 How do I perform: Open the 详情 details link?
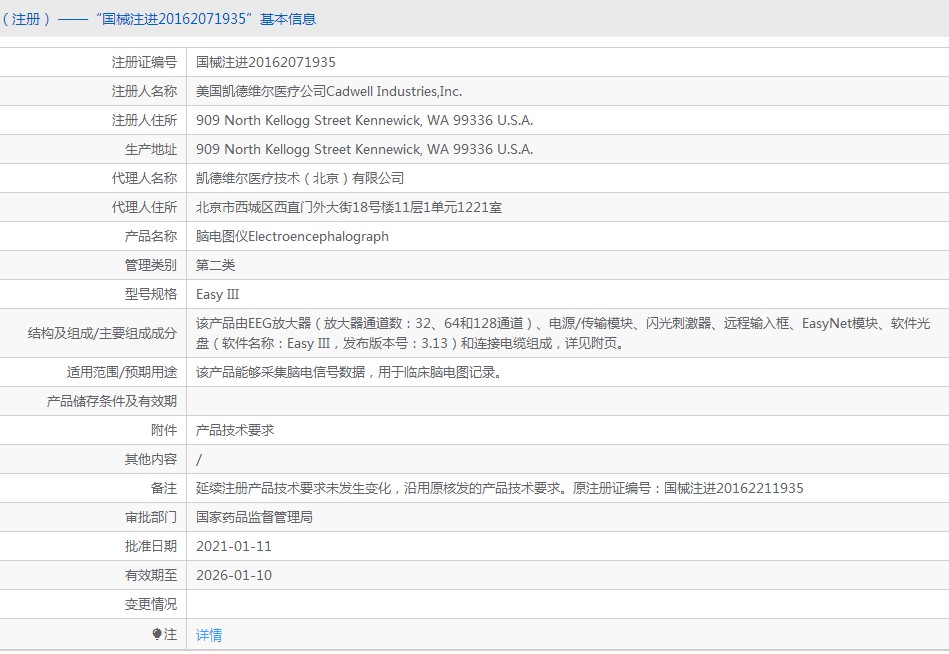(209, 635)
